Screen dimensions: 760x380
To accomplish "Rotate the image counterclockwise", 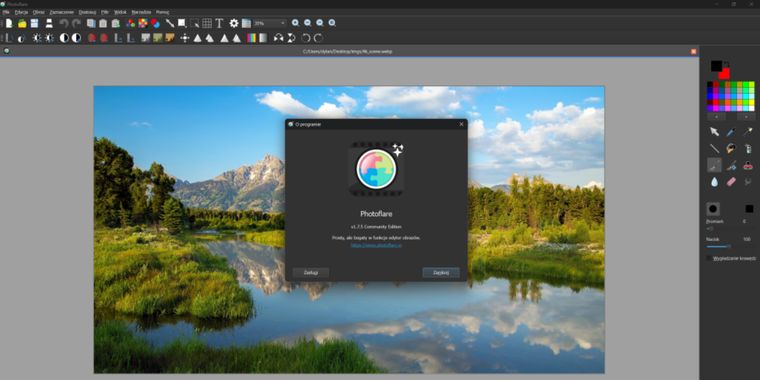I will (x=306, y=38).
